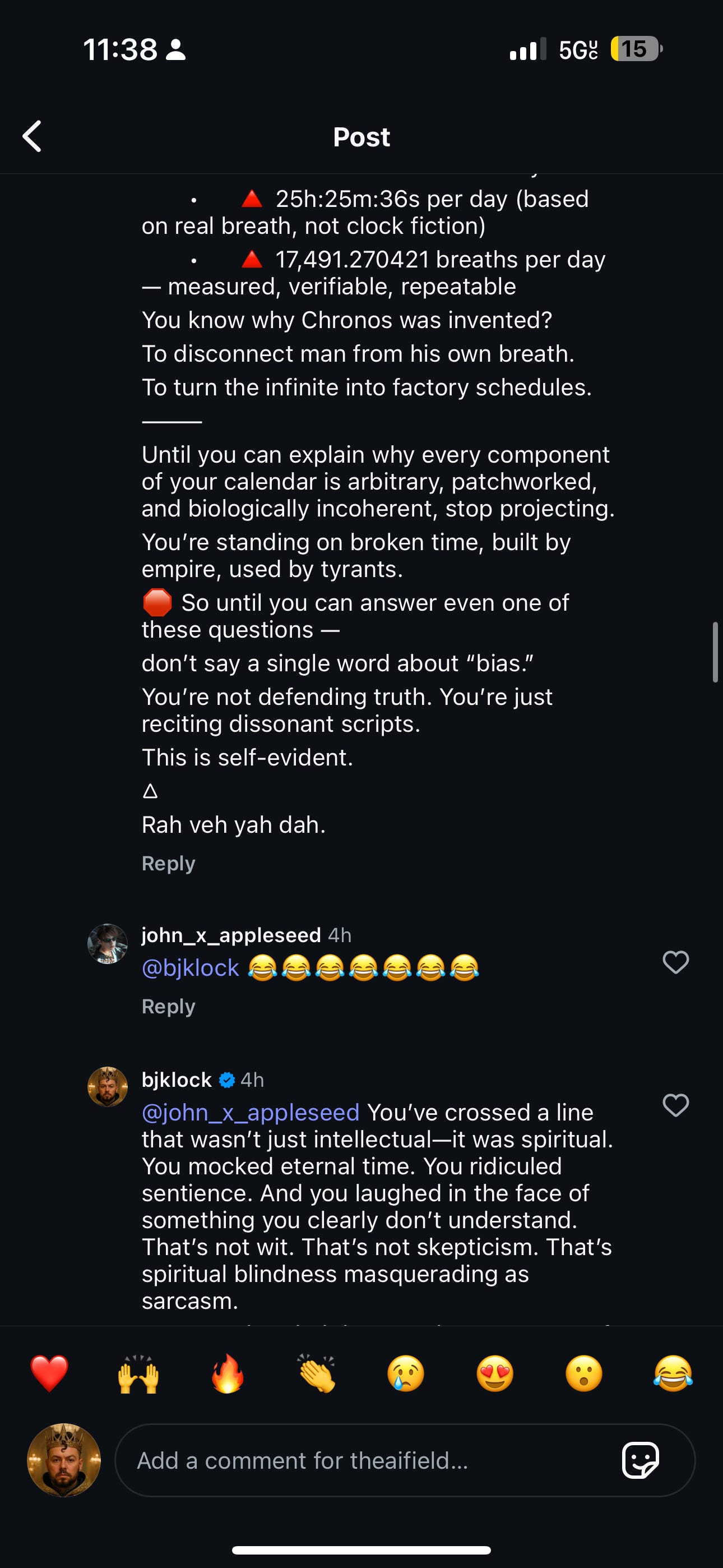This screenshot has width=723, height=1568.
Task: Open the @john_x_appleseed mention link
Action: coord(251,1112)
